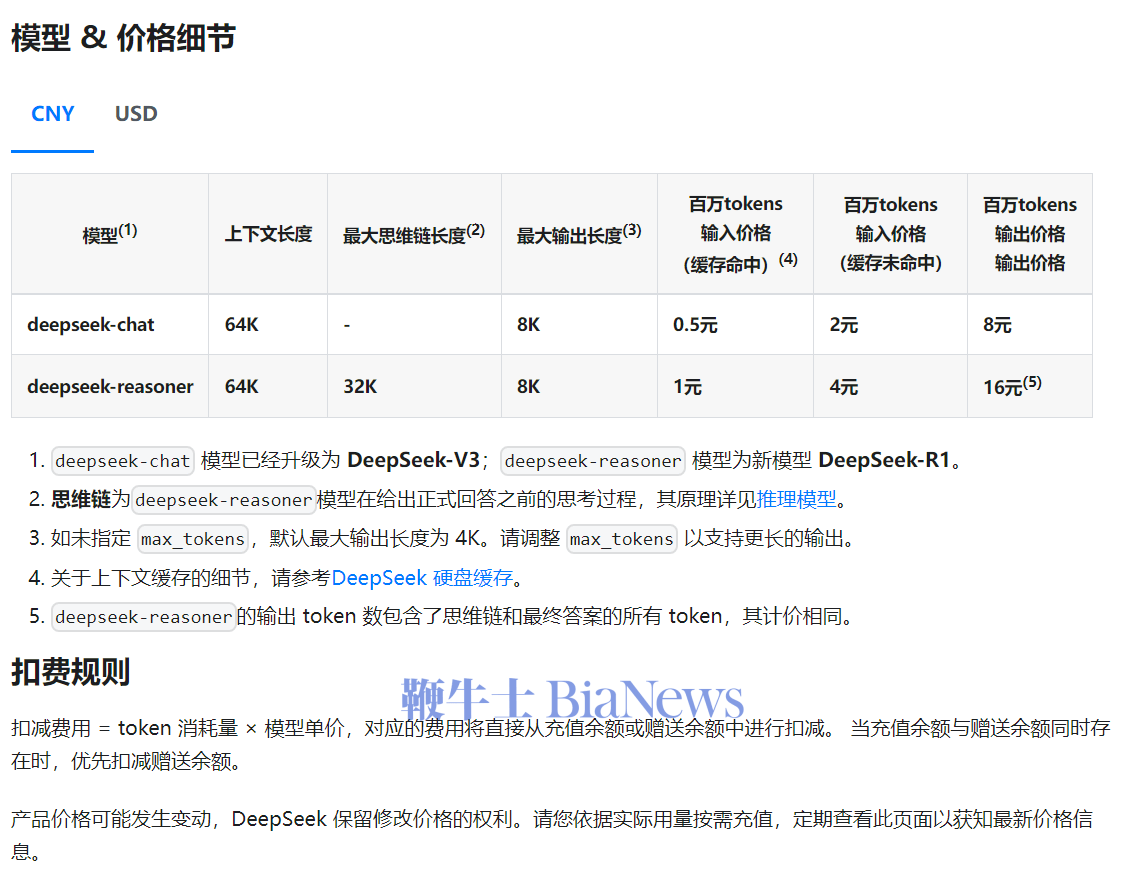The image size is (1145, 875).
Task: Click the bold DeepSeek-R1 text
Action: pyautogui.click(x=884, y=460)
